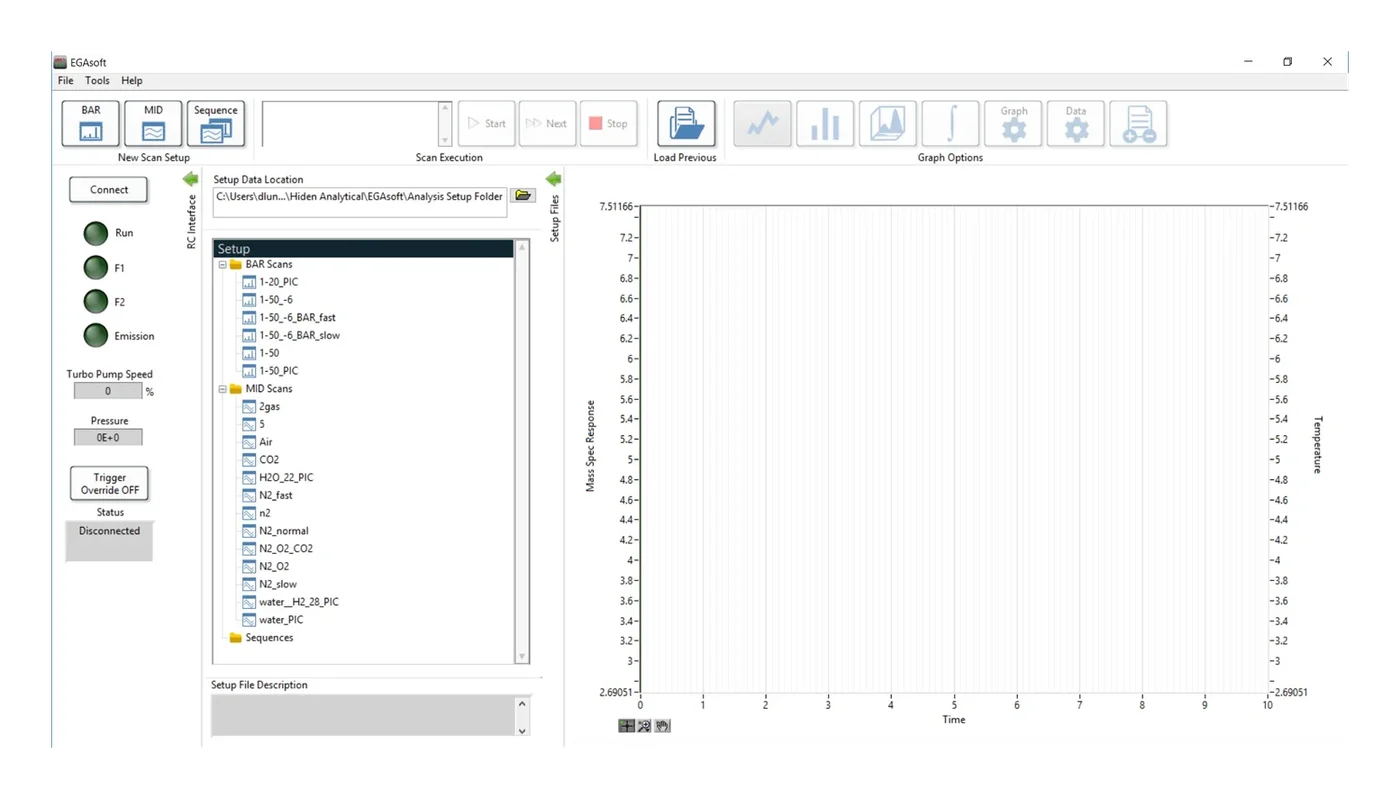The height and width of the screenshot is (799, 1400).
Task: Open the Help menu
Action: pos(132,81)
